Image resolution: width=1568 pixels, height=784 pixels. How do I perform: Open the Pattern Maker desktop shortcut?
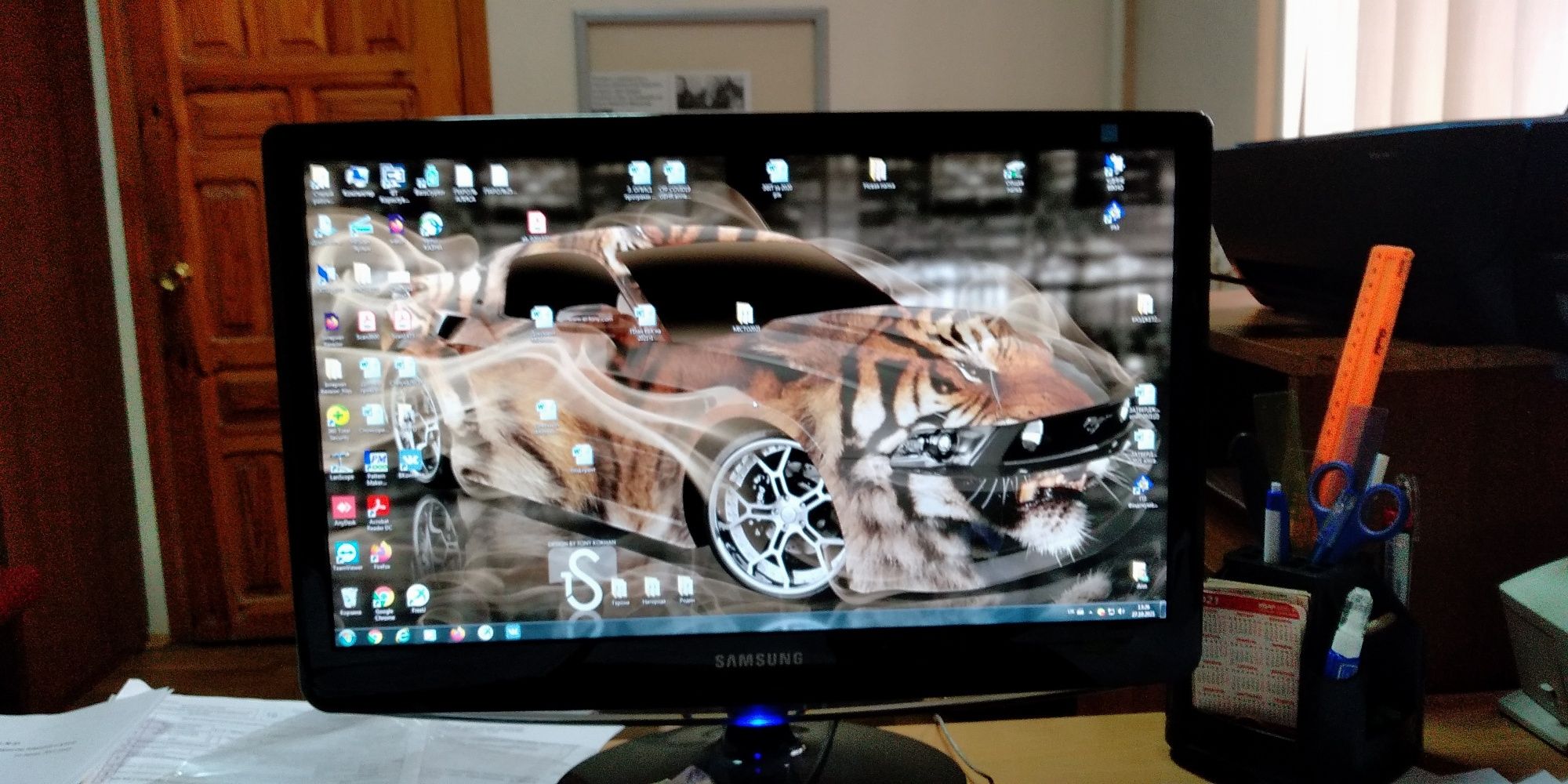point(376,466)
